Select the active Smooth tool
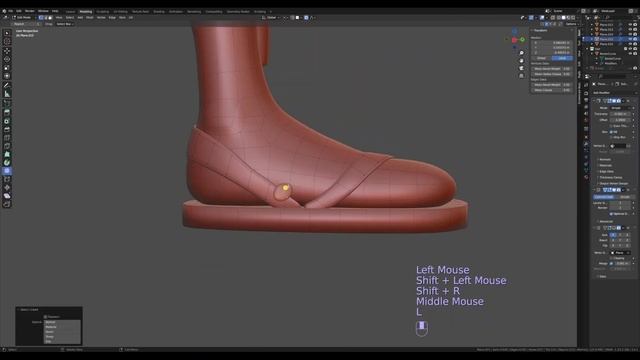Image resolution: width=640 pixels, height=360 pixels. click(7, 171)
